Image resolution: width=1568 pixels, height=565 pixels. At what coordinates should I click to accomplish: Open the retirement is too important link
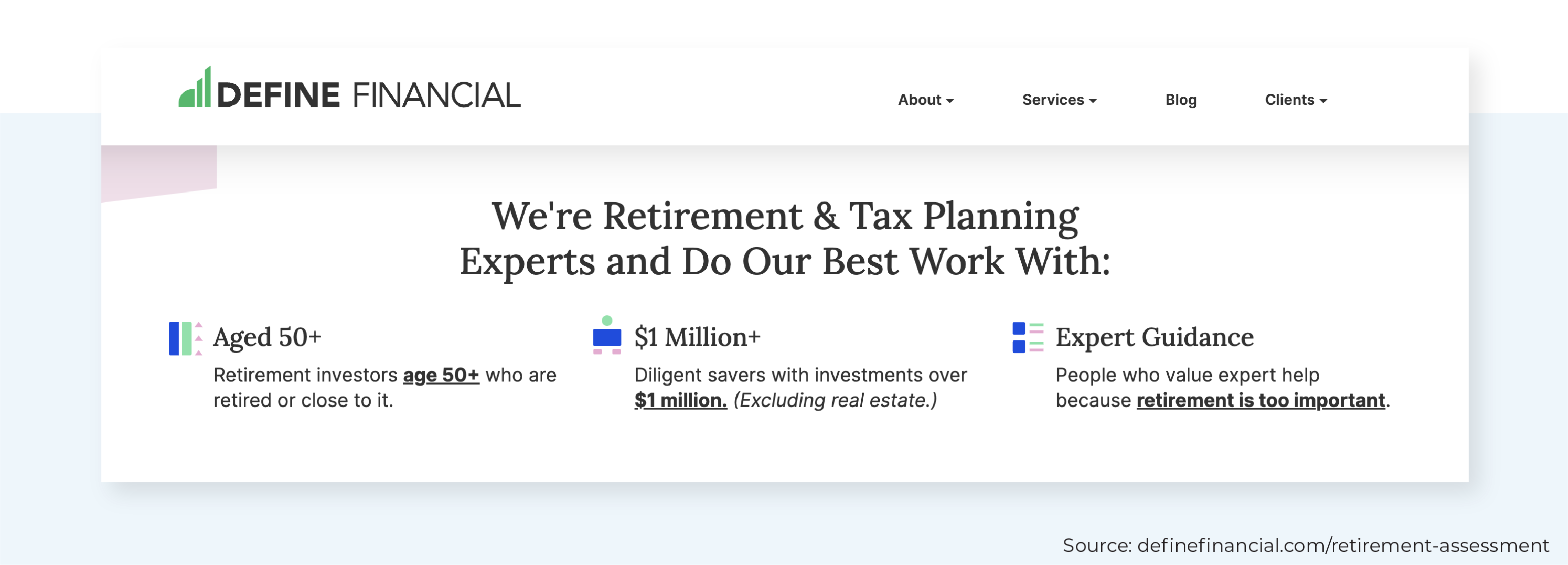(1261, 401)
